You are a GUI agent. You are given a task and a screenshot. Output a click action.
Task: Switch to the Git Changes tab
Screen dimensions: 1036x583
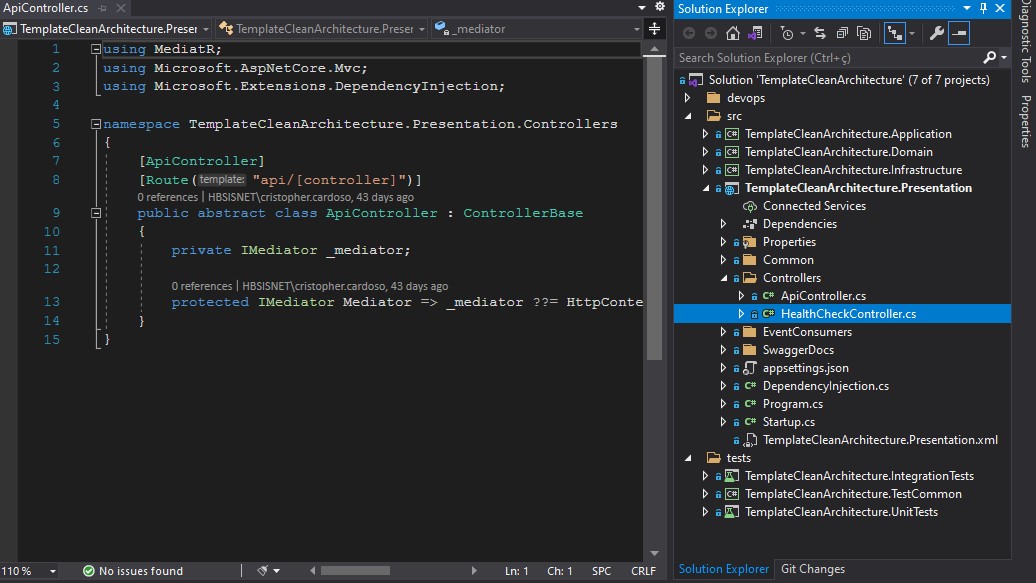coord(812,569)
